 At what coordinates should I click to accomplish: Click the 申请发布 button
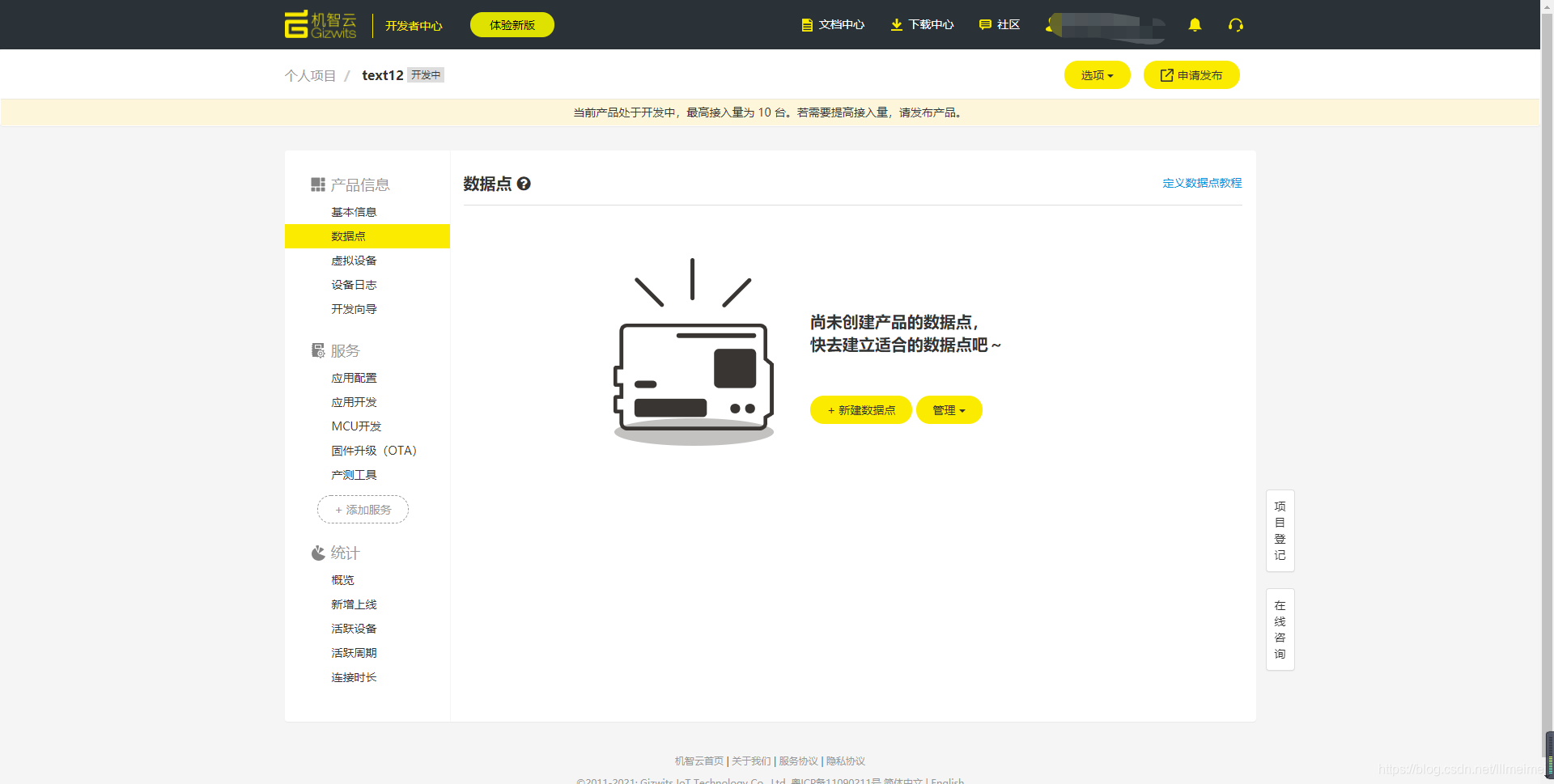click(x=1191, y=75)
